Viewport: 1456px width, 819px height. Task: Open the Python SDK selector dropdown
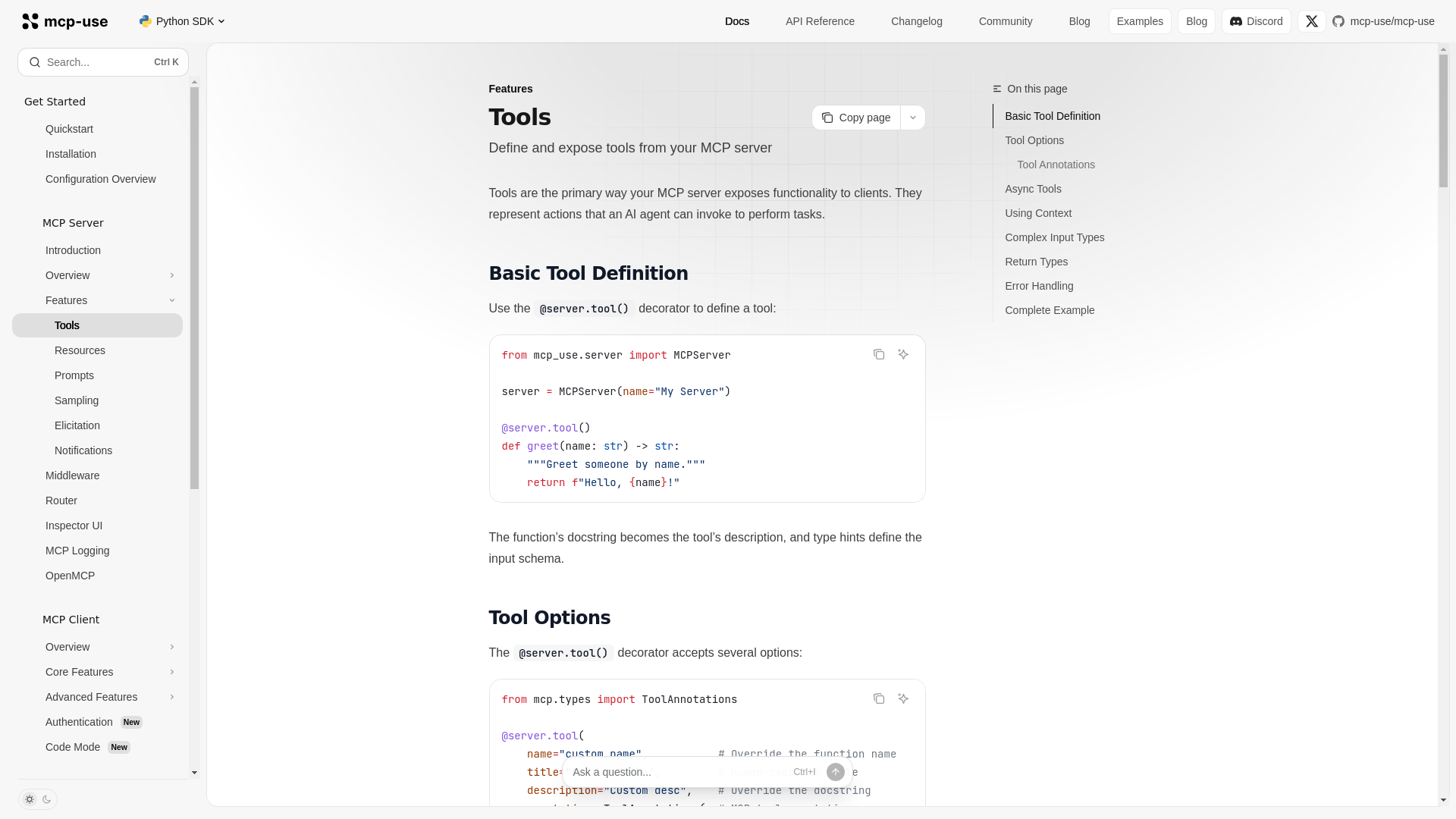(182, 21)
